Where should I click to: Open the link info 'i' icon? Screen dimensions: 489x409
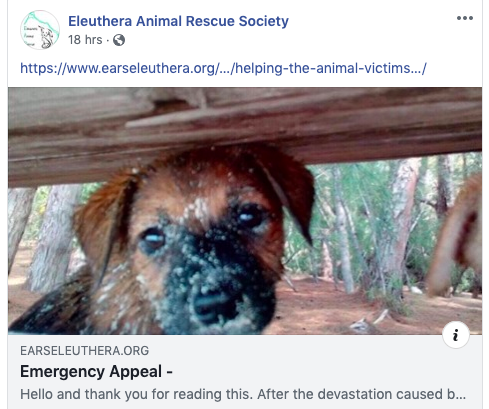coord(456,335)
